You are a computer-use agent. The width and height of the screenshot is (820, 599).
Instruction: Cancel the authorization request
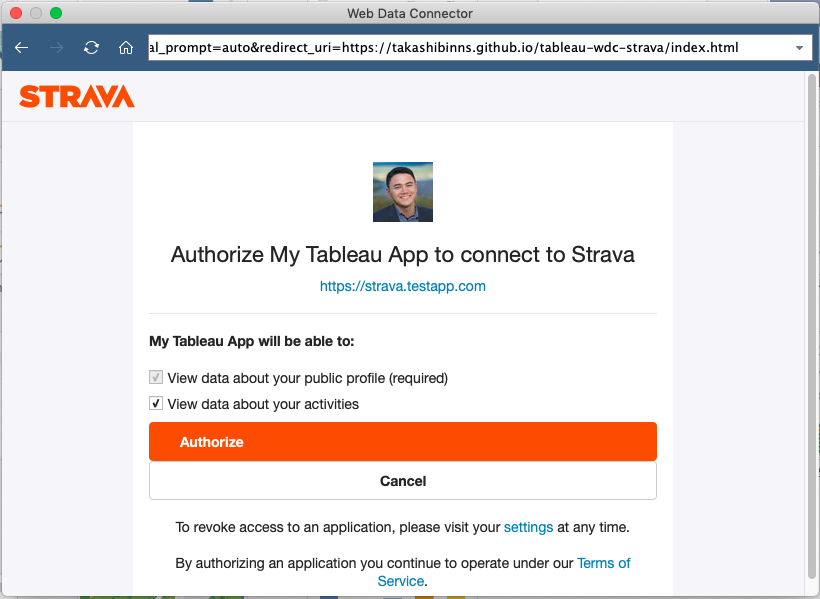(x=403, y=481)
